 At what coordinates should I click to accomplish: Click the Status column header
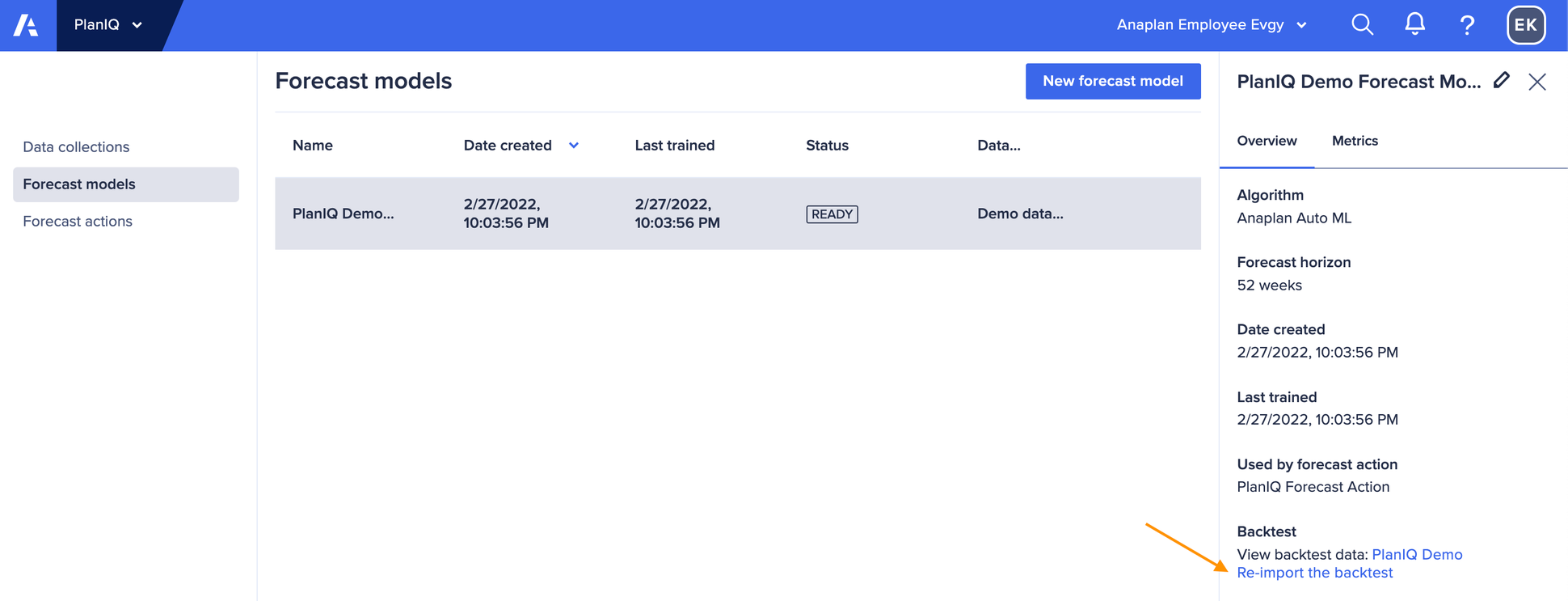point(827,146)
